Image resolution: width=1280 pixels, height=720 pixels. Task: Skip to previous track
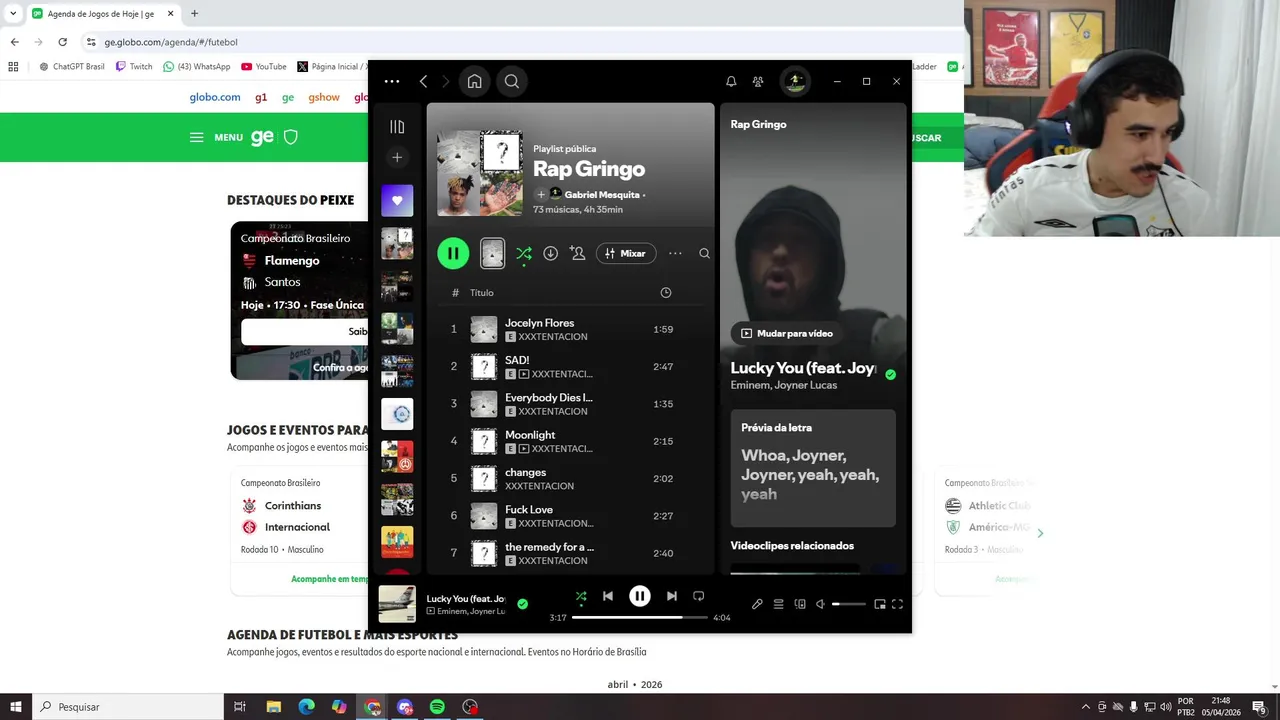tap(608, 596)
